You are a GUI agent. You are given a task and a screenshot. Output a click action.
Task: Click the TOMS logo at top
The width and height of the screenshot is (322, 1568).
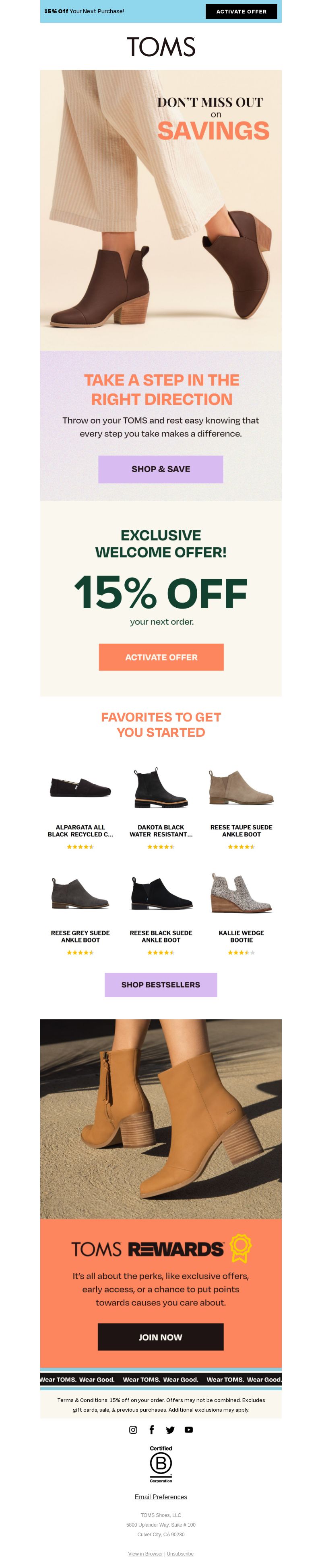(161, 47)
